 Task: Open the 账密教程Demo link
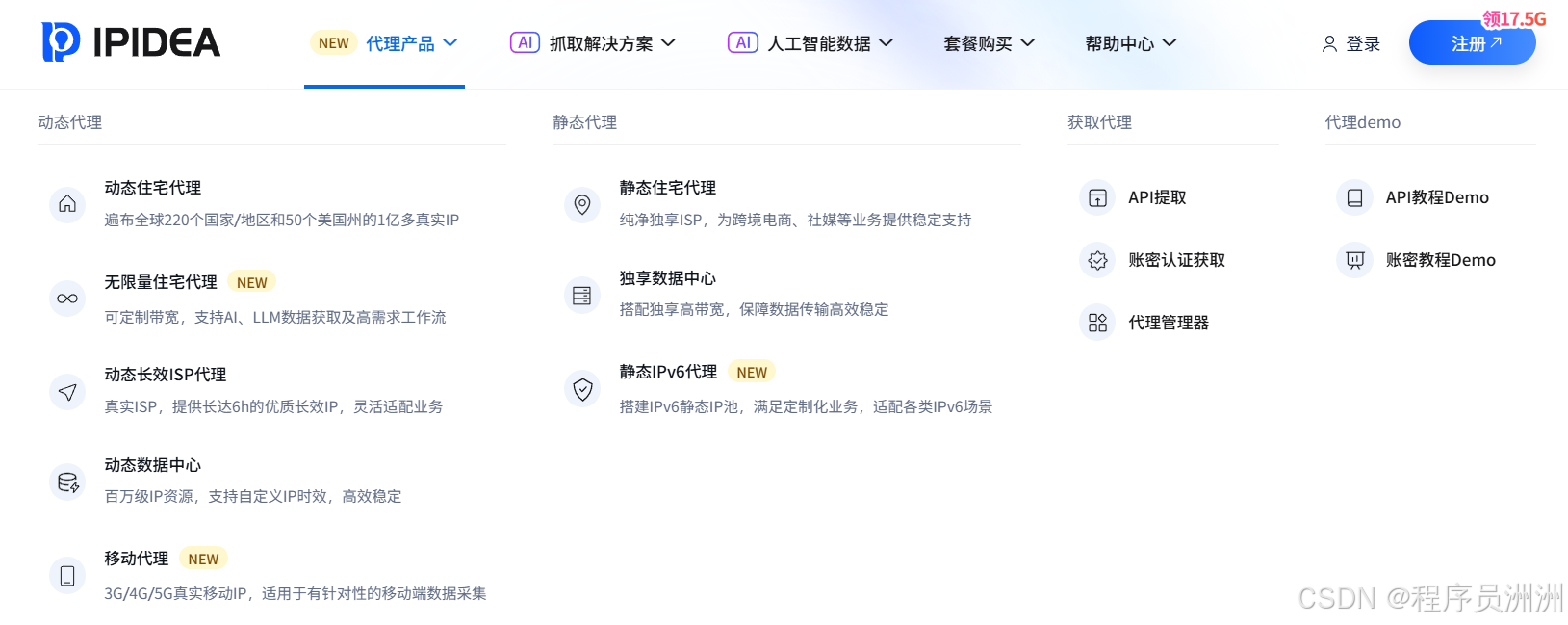coord(1441,260)
